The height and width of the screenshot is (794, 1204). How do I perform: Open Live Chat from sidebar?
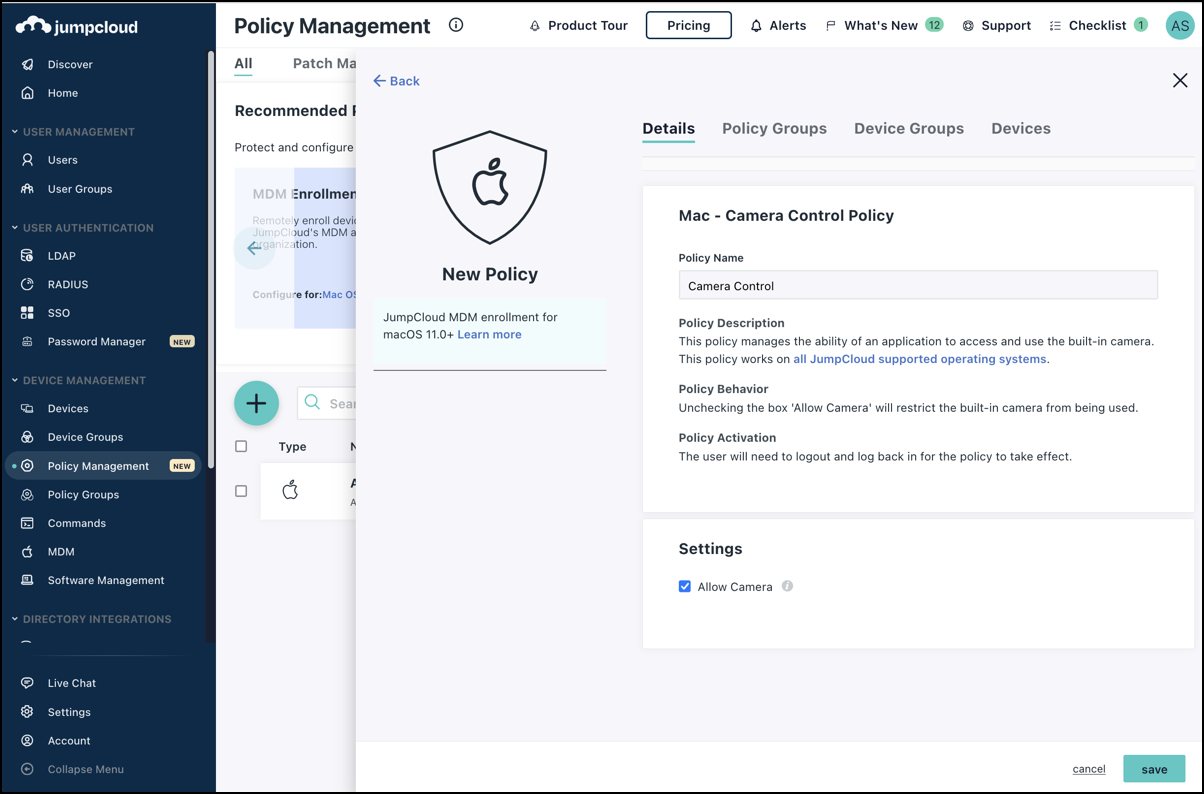(x=71, y=683)
